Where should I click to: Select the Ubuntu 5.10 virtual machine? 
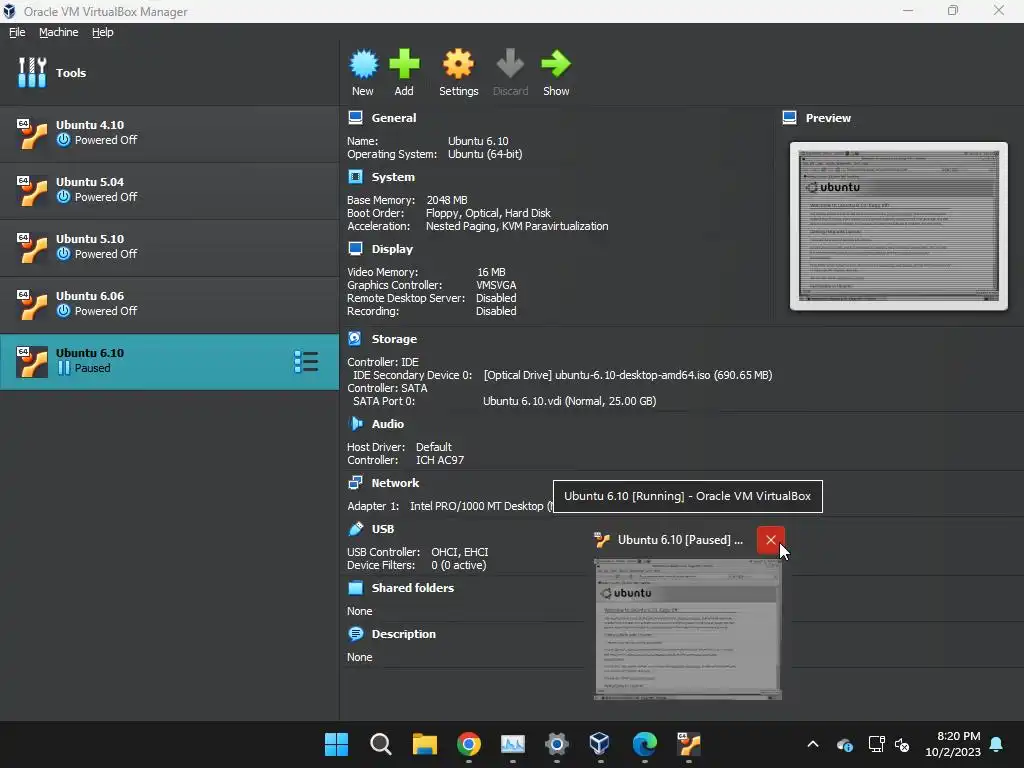169,248
